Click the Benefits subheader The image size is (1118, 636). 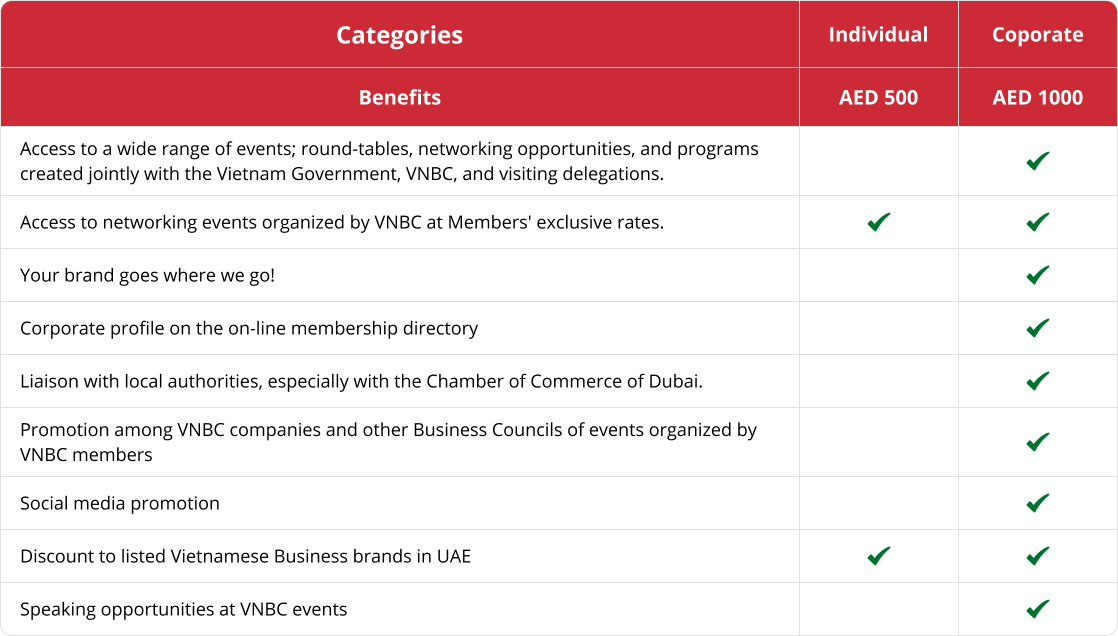click(399, 98)
